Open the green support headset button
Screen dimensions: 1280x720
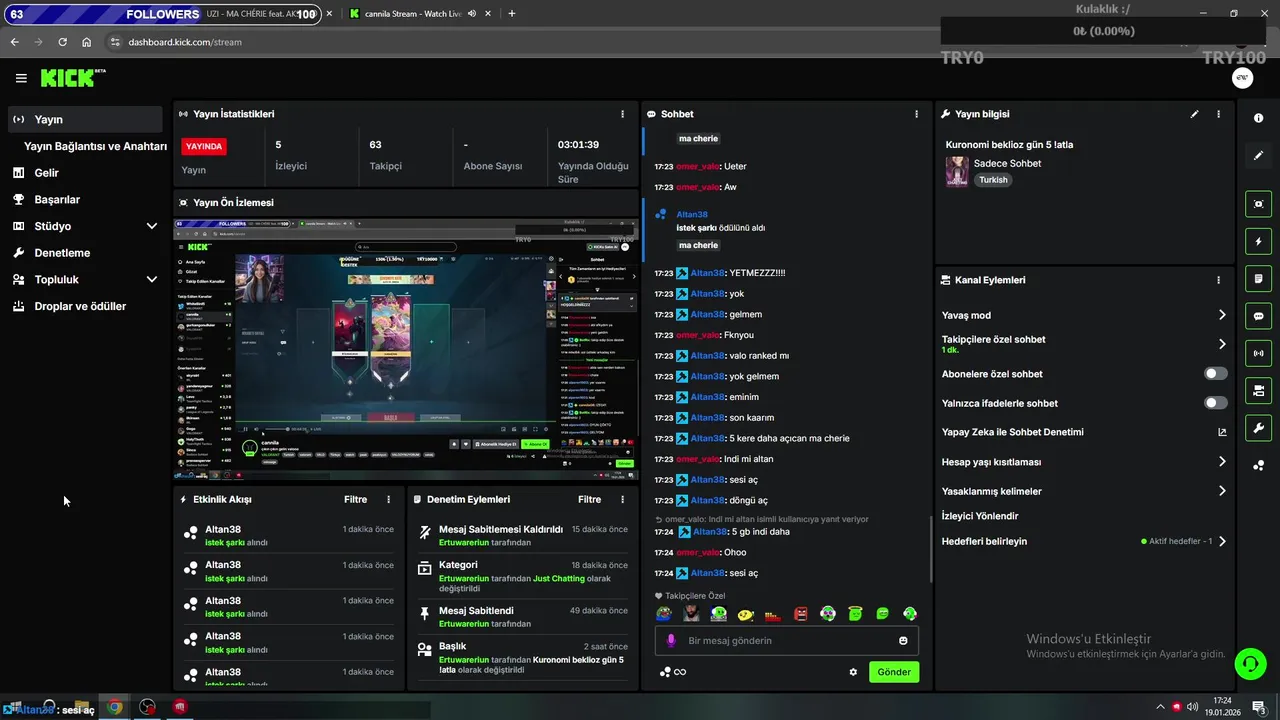1249,663
